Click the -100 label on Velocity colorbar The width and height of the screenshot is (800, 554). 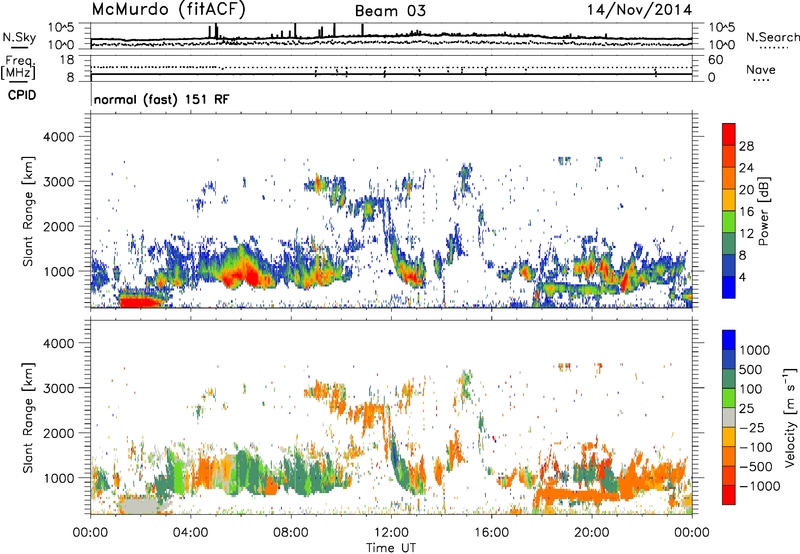756,447
